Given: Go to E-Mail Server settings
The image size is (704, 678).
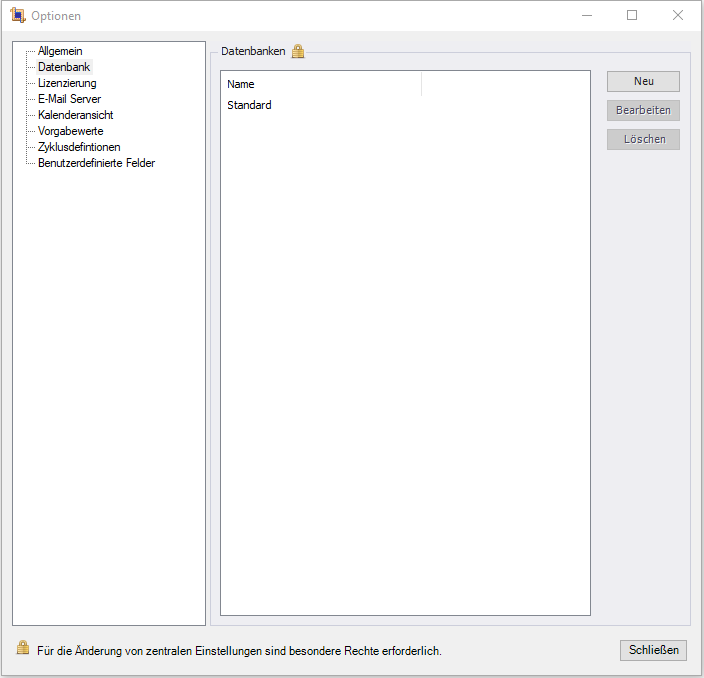Looking at the screenshot, I should point(69,99).
